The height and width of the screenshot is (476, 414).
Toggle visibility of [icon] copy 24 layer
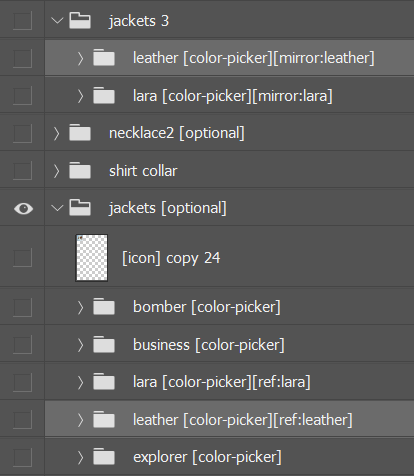[x=22, y=257]
